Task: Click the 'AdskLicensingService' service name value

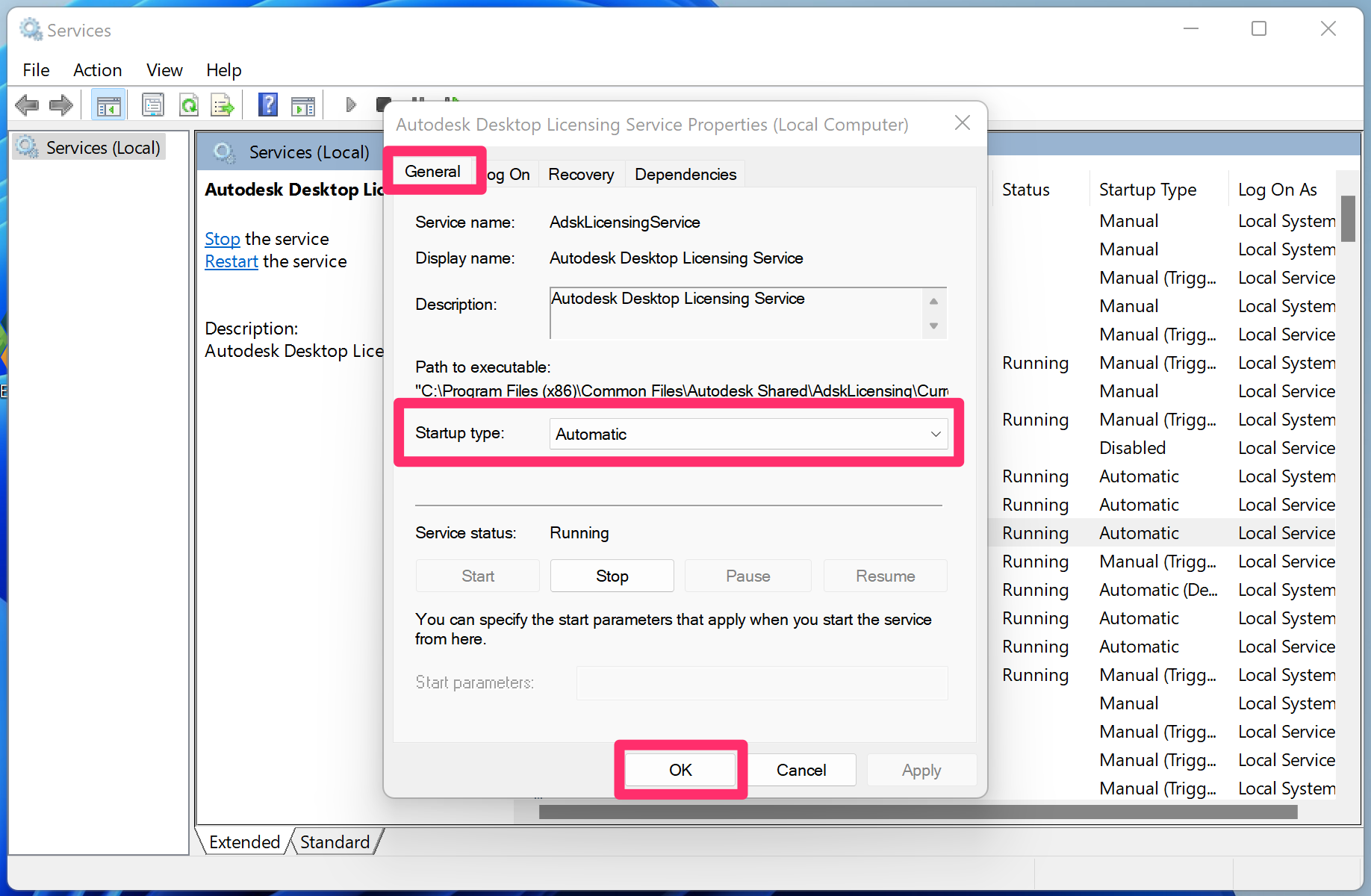Action: 624,222
